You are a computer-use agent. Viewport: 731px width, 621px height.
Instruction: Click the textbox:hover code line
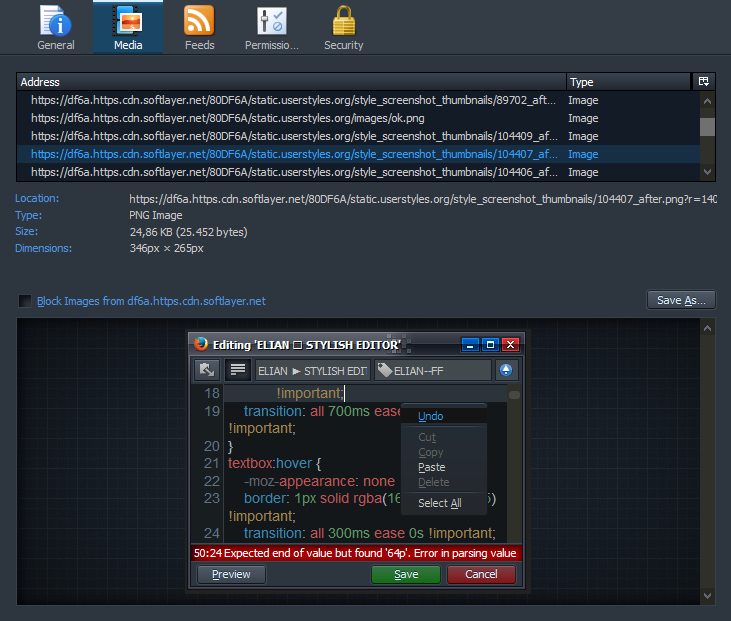pos(274,463)
